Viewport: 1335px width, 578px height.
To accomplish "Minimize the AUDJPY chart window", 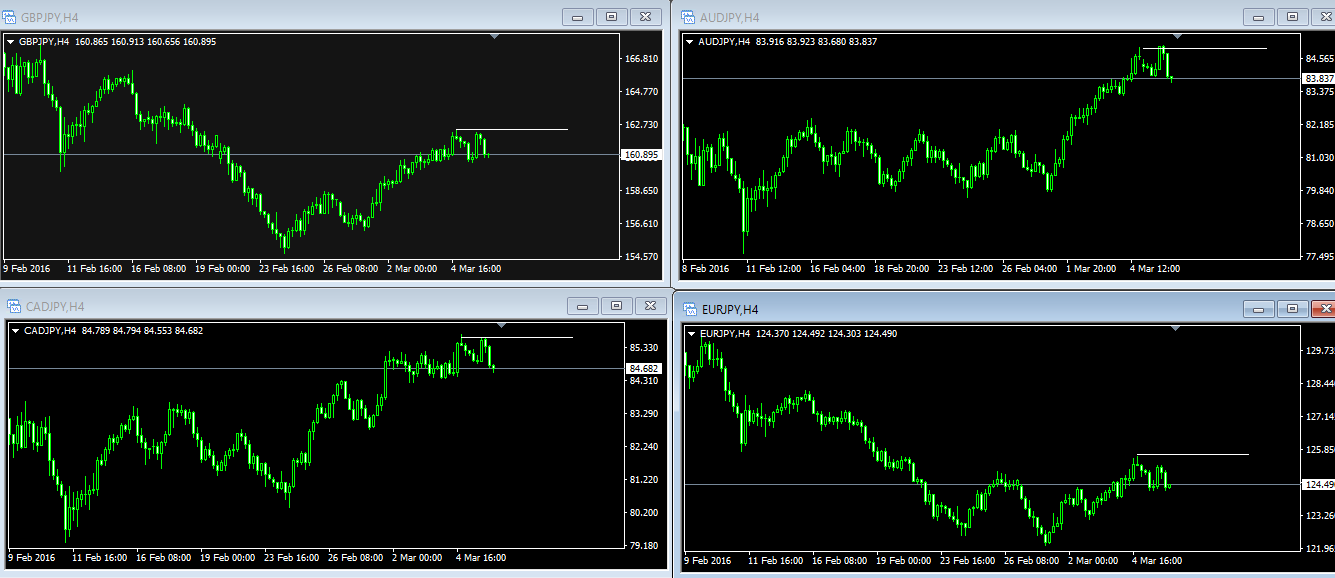I will [x=1257, y=17].
